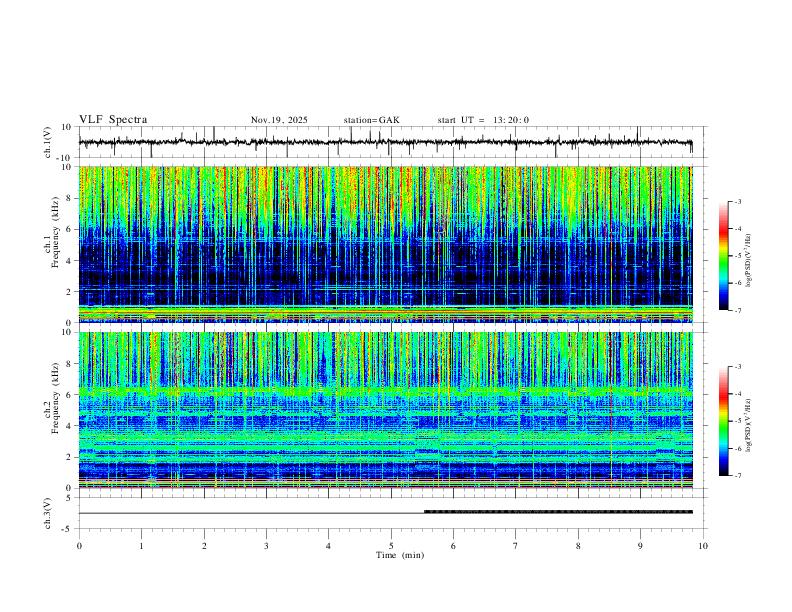The height and width of the screenshot is (612, 792).
Task: Click the "VLF Spectra" title text
Action: click(x=113, y=120)
